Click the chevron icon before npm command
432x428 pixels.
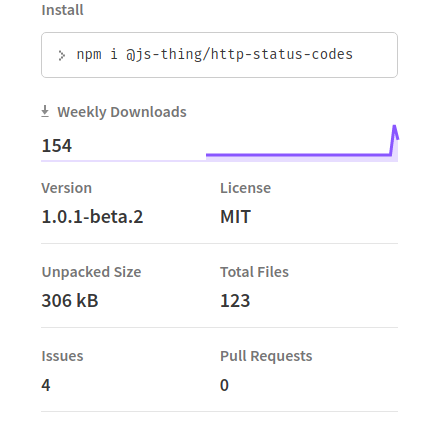point(62,55)
